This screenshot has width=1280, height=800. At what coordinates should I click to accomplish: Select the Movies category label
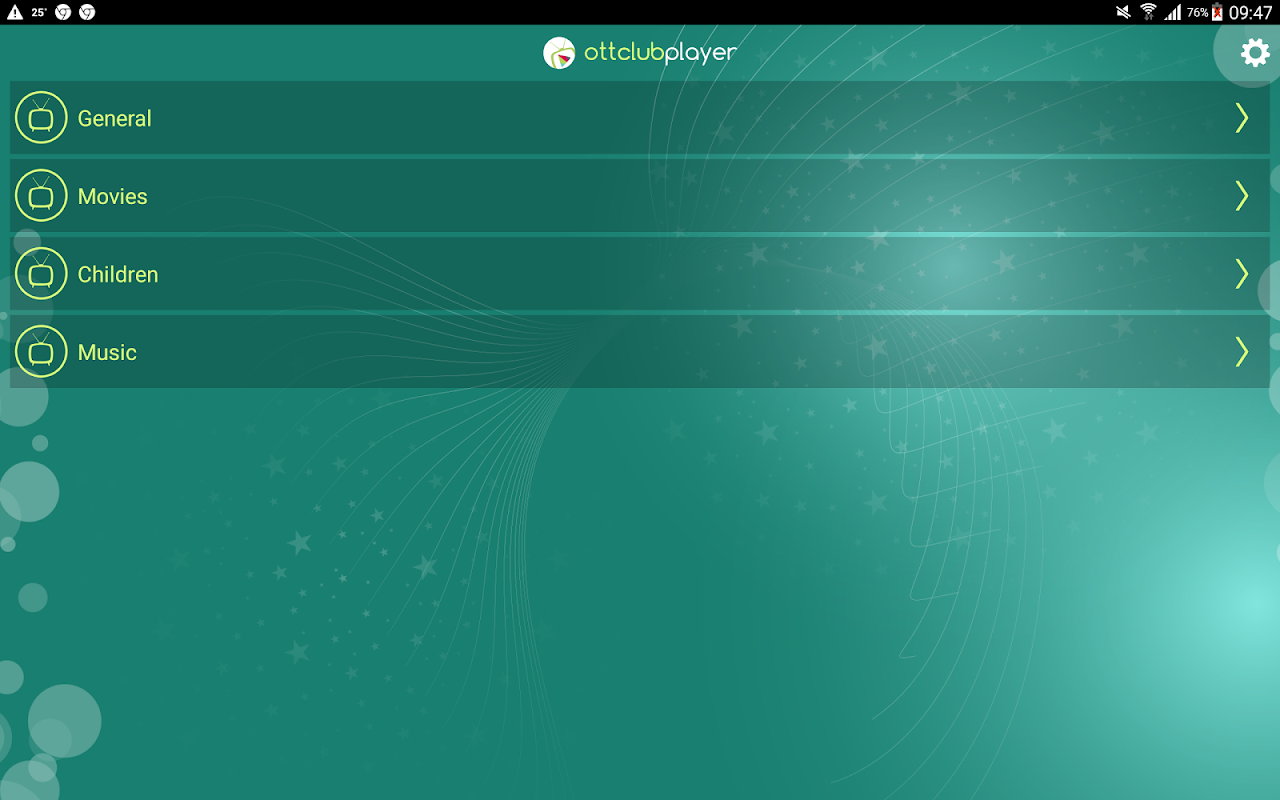(113, 196)
